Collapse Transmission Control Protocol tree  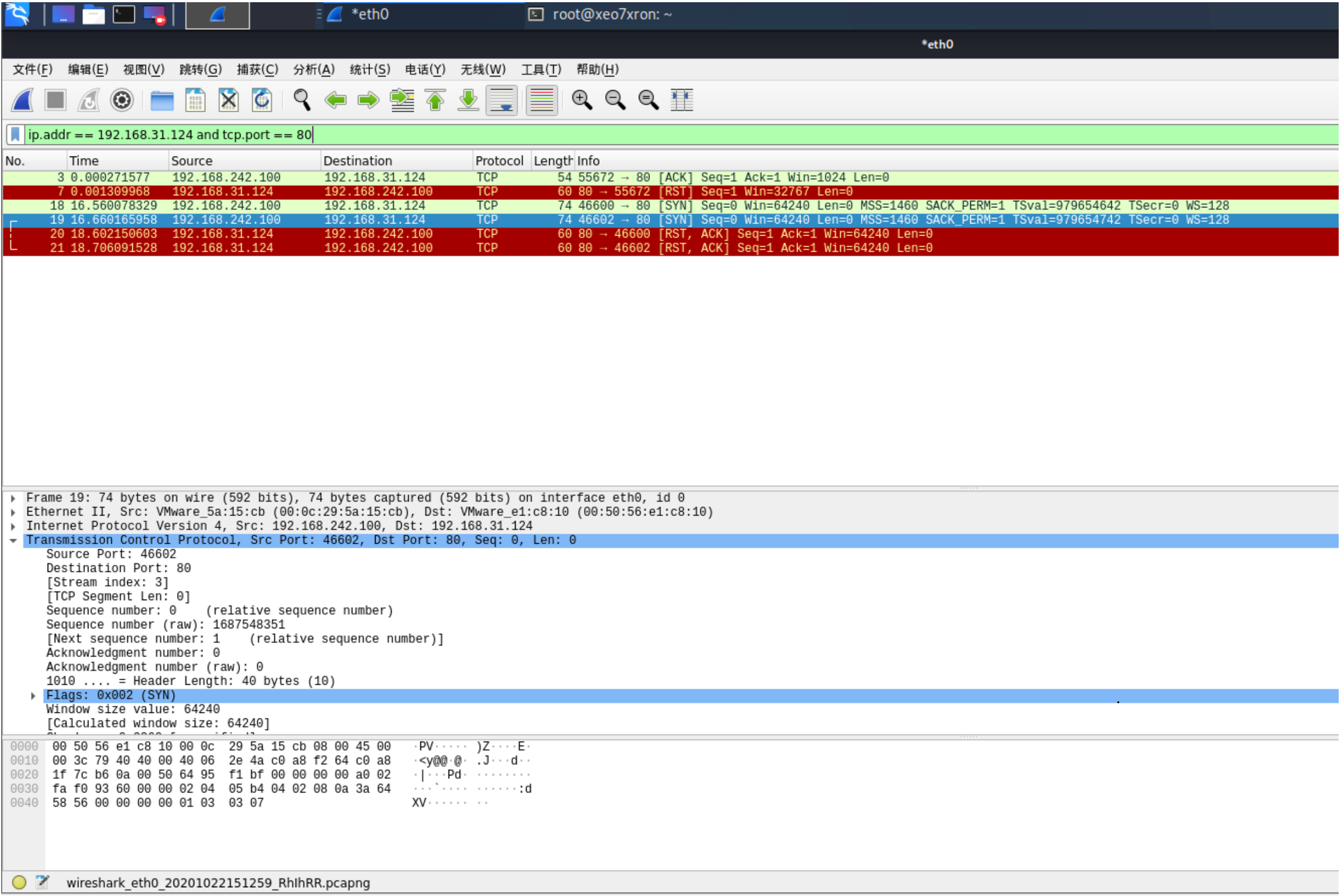(x=13, y=540)
